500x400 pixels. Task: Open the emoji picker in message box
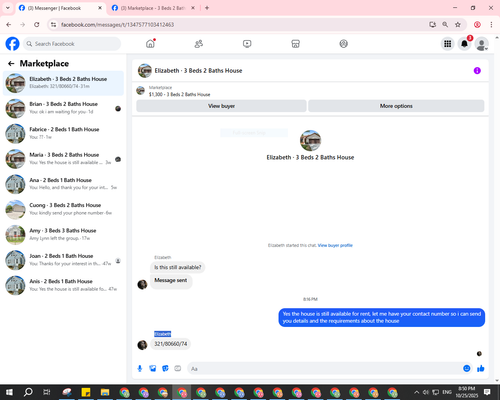pyautogui.click(x=467, y=368)
